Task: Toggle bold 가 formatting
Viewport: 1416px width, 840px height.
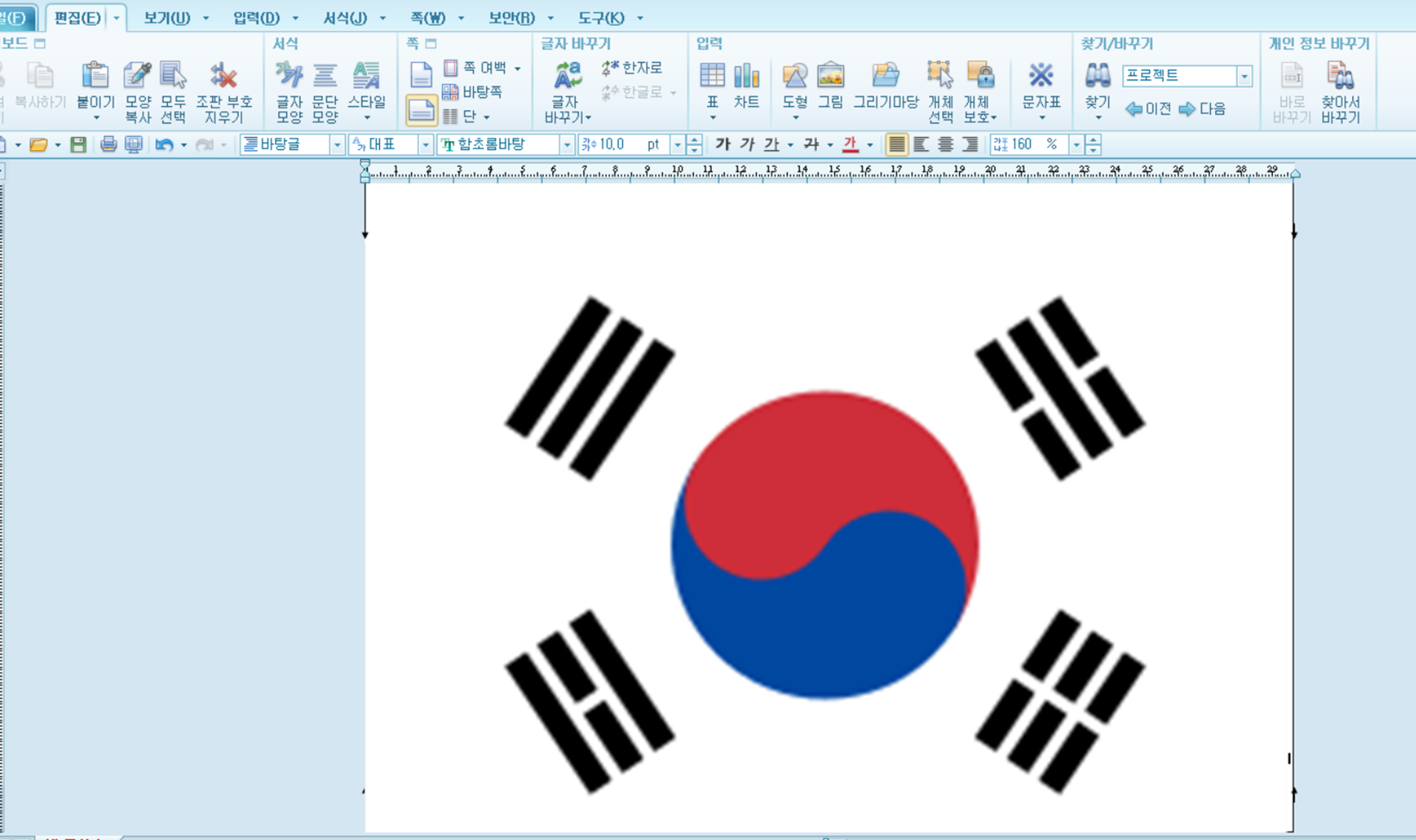Action: point(723,145)
